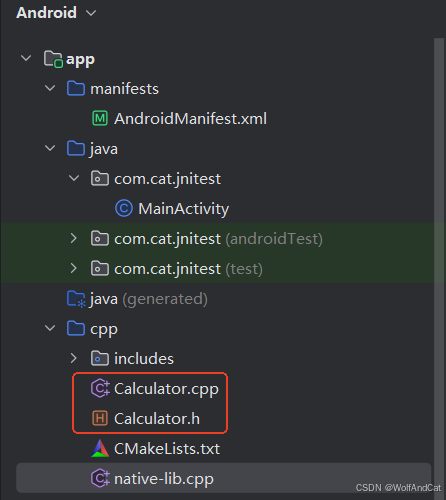Click the includes folder icon
This screenshot has width=446, height=500.
click(100, 358)
